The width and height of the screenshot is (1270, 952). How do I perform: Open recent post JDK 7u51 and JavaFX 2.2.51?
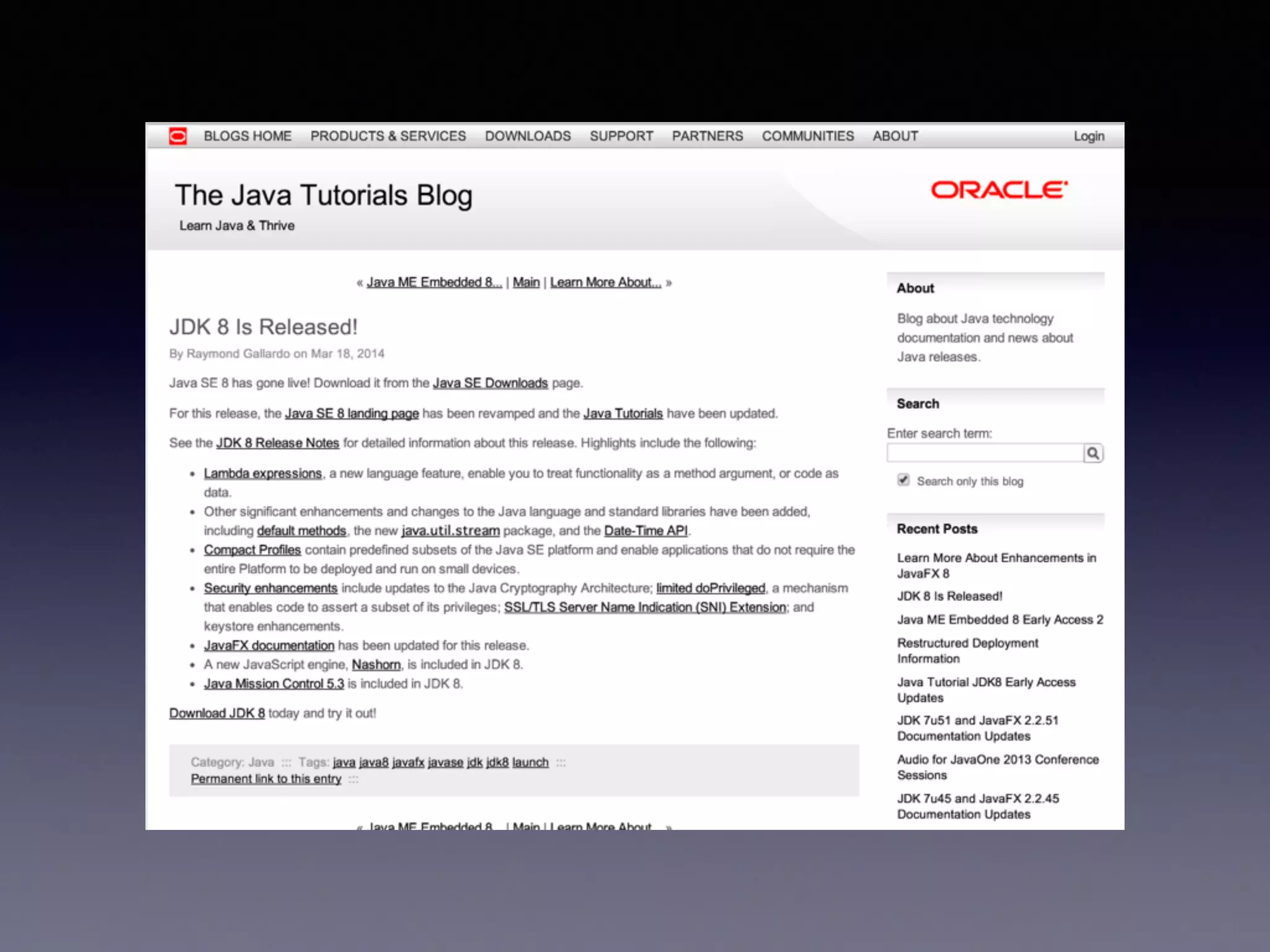point(977,728)
